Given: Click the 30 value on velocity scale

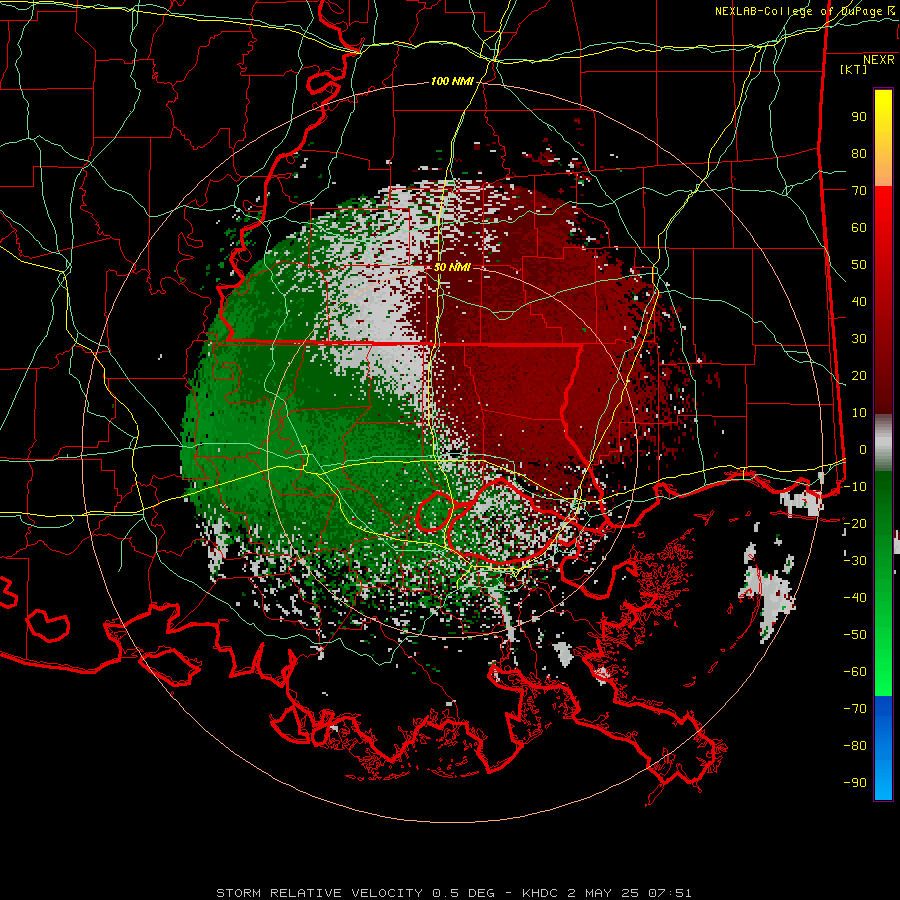Looking at the screenshot, I should pos(859,339).
